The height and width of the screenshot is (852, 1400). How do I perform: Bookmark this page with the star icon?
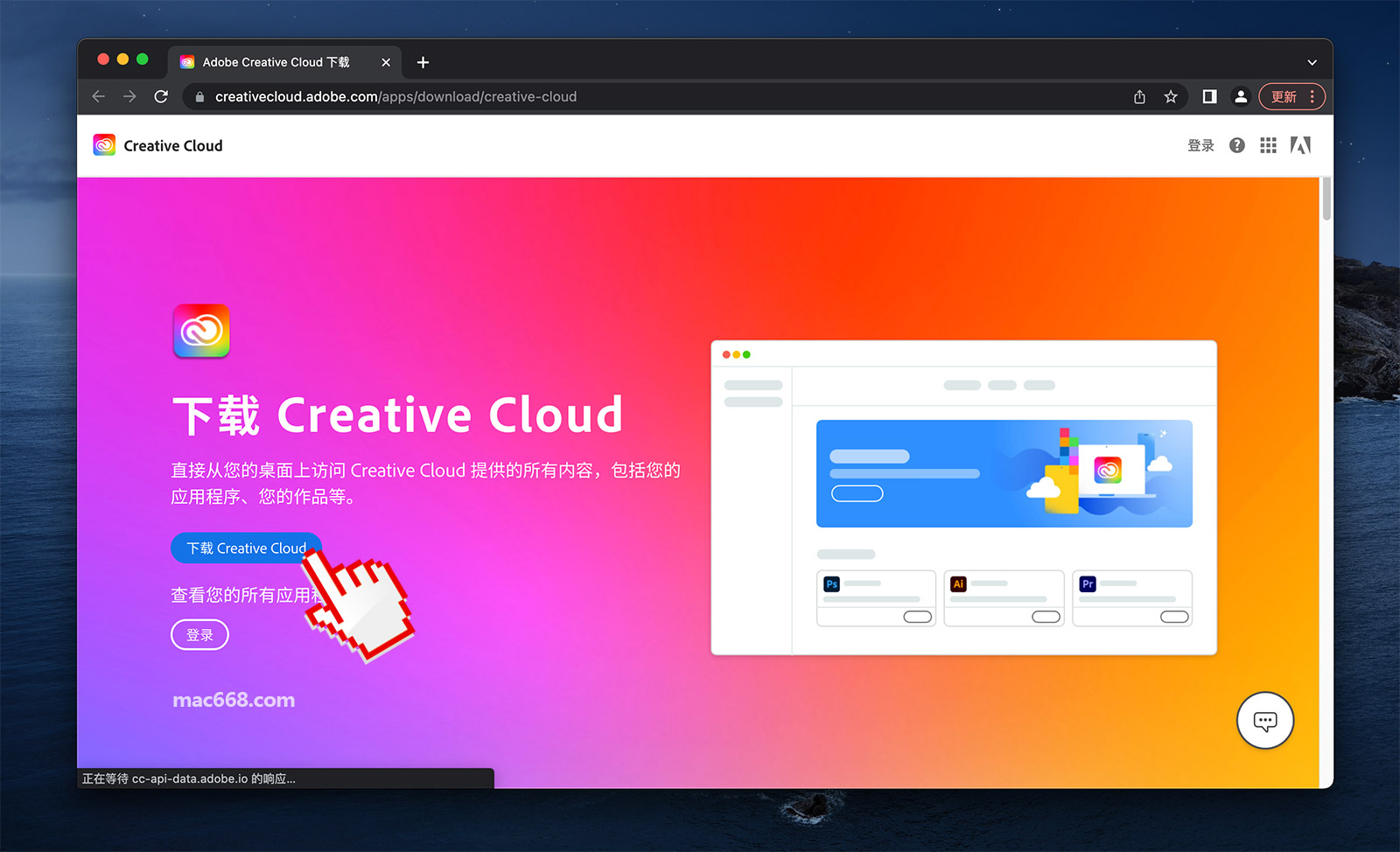(x=1171, y=96)
